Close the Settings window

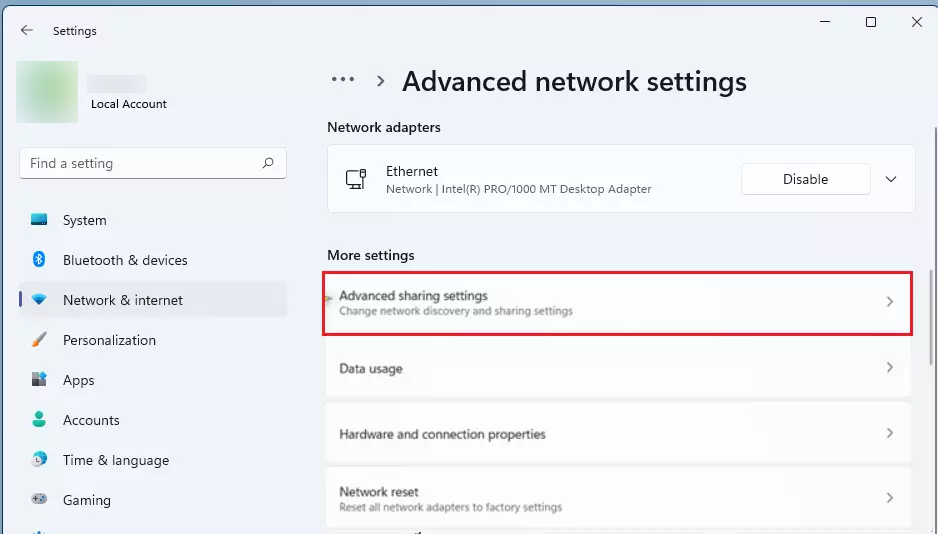[x=916, y=22]
